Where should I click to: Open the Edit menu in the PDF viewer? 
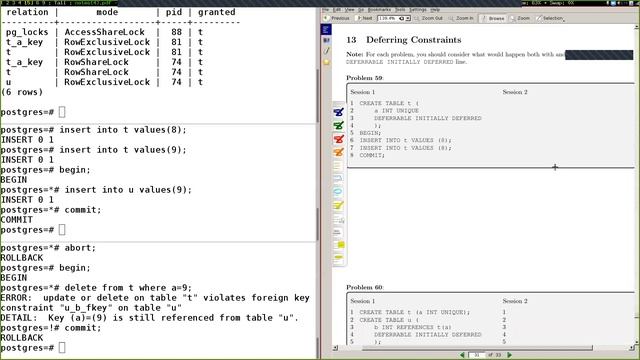tap(337, 9)
